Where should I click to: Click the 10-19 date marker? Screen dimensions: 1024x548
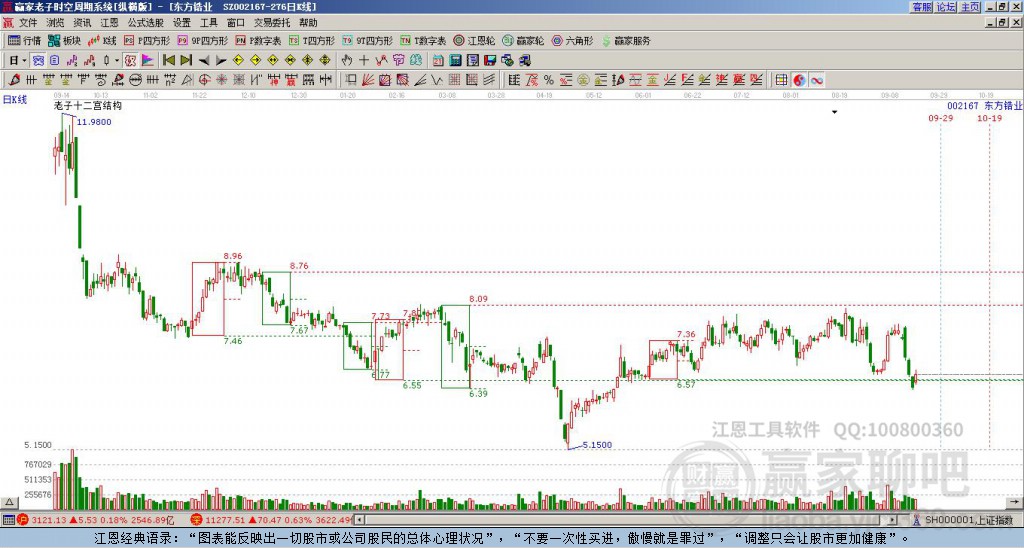point(989,118)
